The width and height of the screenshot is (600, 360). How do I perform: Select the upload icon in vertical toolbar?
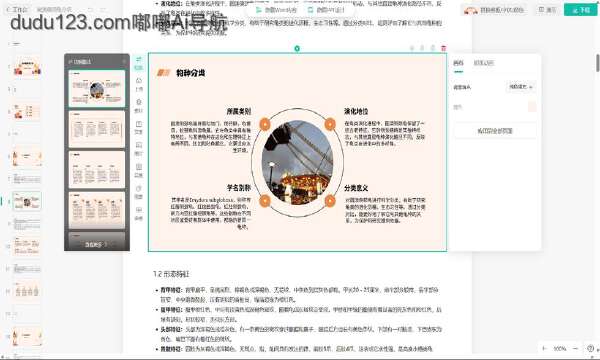pos(139,83)
